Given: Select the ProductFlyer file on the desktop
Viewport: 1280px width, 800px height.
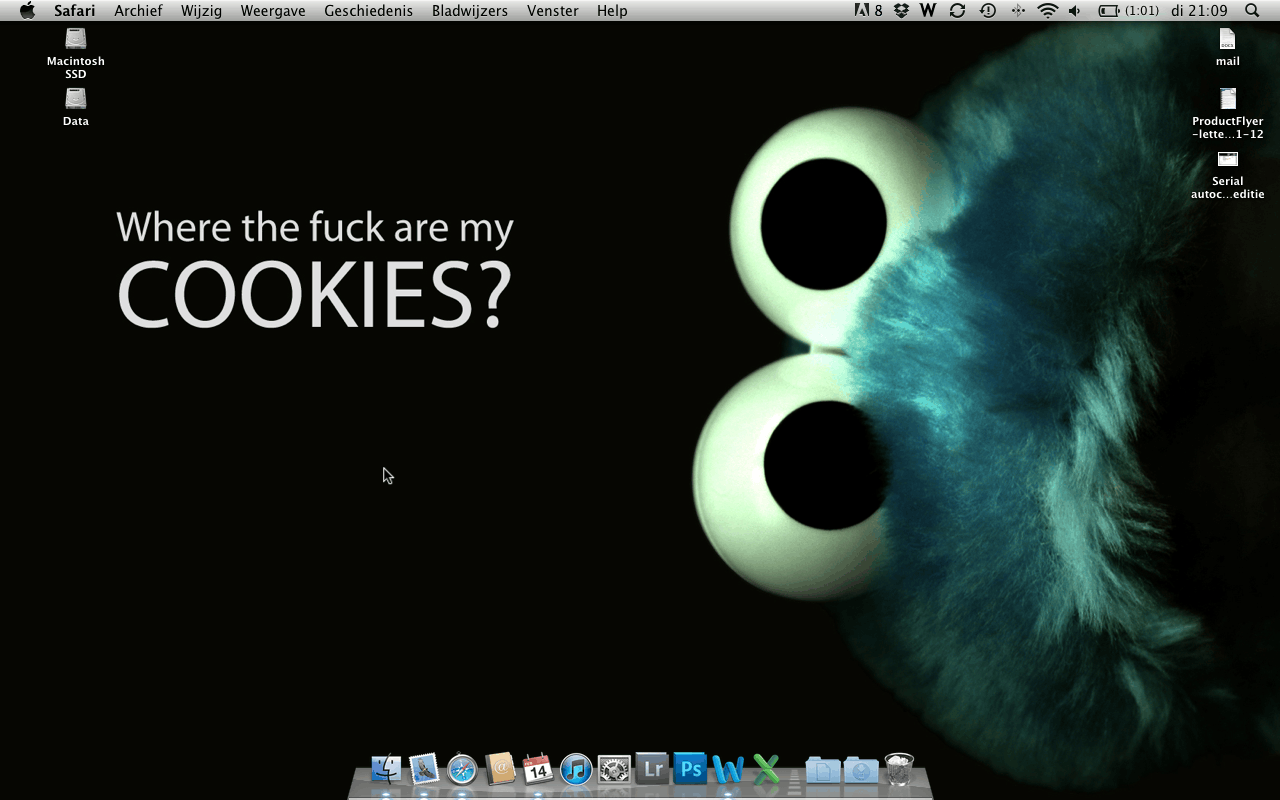Looking at the screenshot, I should click(1228, 114).
